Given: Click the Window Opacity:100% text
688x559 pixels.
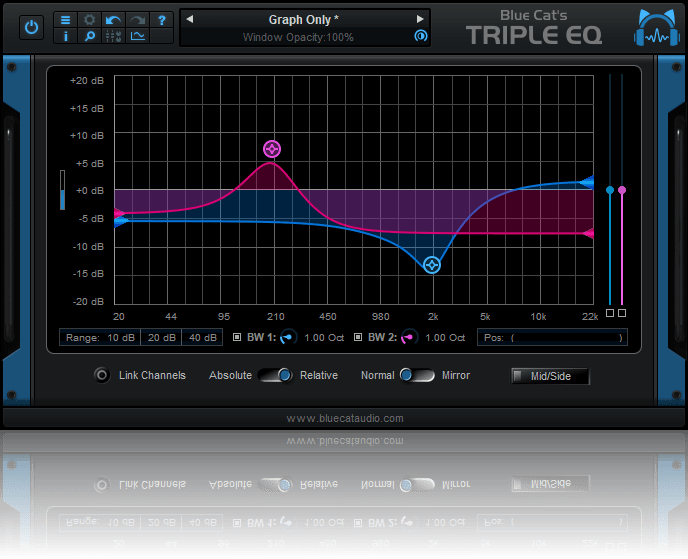Looking at the screenshot, I should [298, 37].
